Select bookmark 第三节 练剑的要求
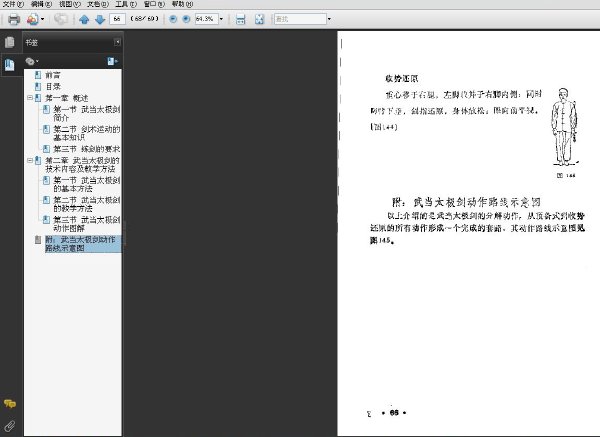Image resolution: width=600 pixels, height=437 pixels. click(86, 149)
